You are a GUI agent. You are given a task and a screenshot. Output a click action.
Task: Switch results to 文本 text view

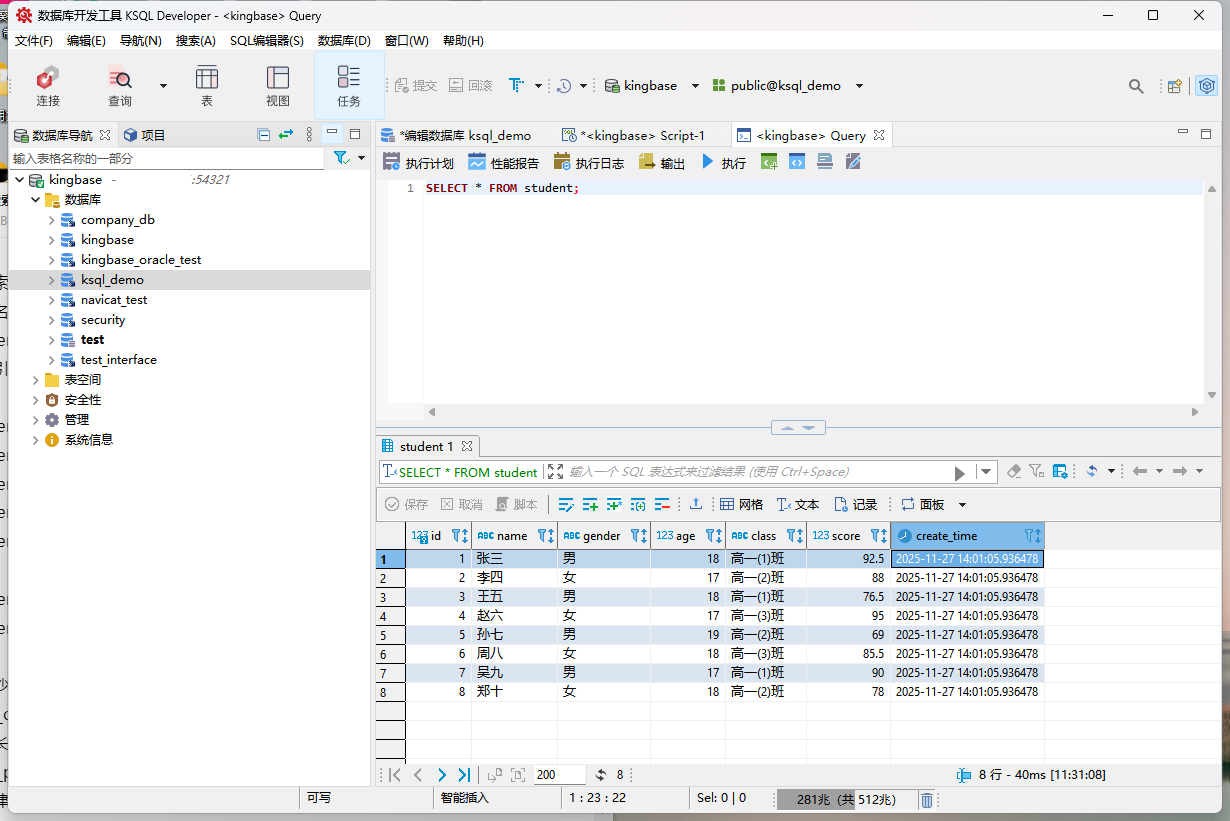[x=797, y=505]
